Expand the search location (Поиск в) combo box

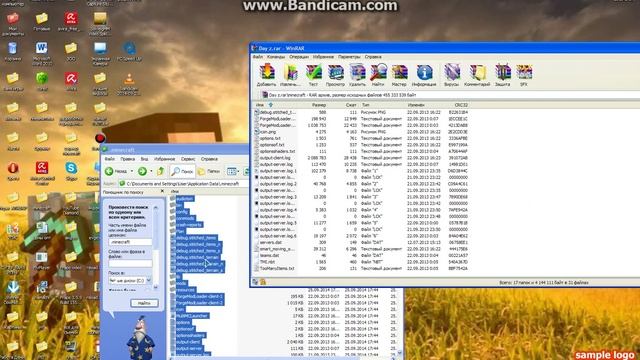(149, 280)
